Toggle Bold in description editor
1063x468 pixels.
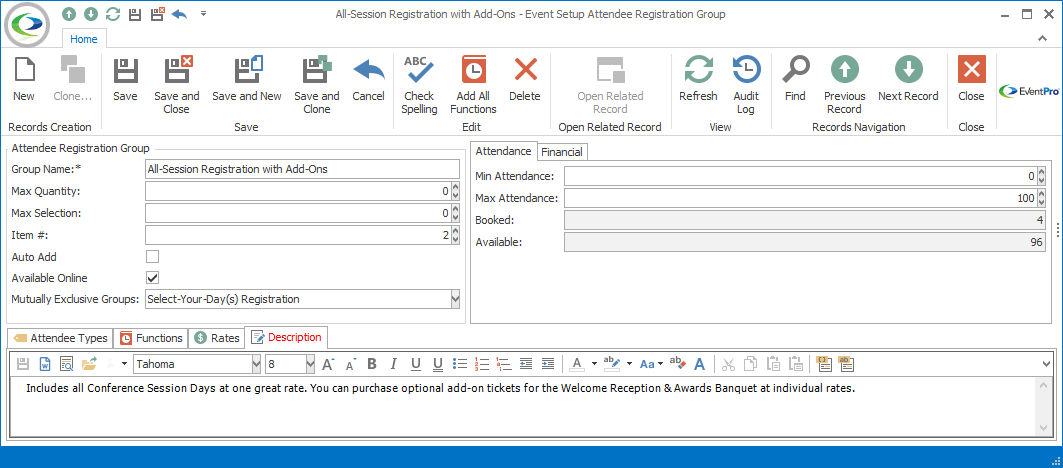click(372, 364)
